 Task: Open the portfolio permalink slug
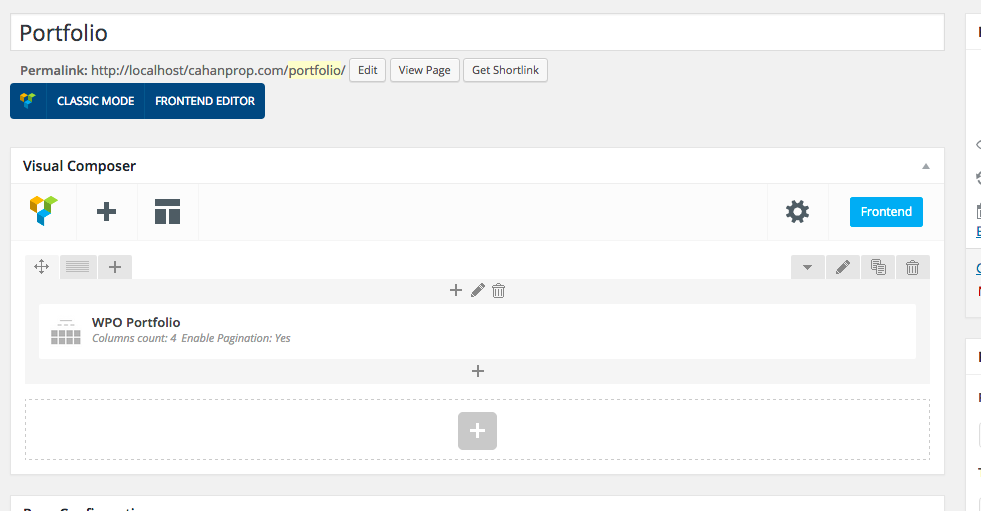click(315, 70)
